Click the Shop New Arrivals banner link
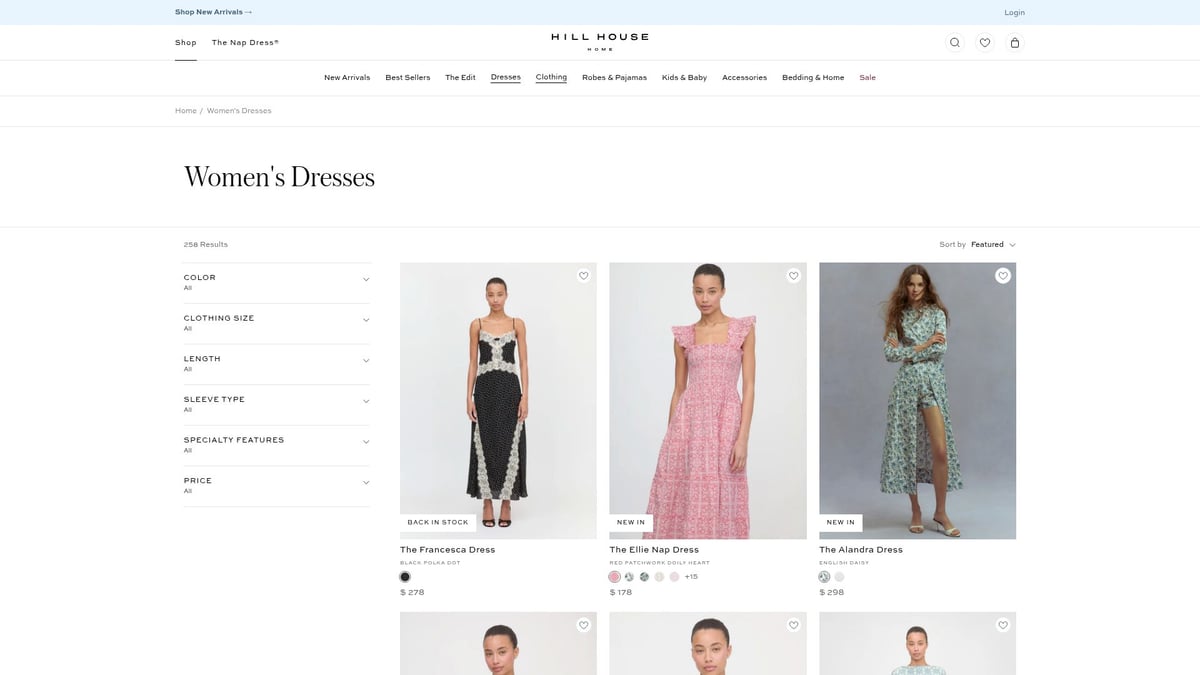 213,12
